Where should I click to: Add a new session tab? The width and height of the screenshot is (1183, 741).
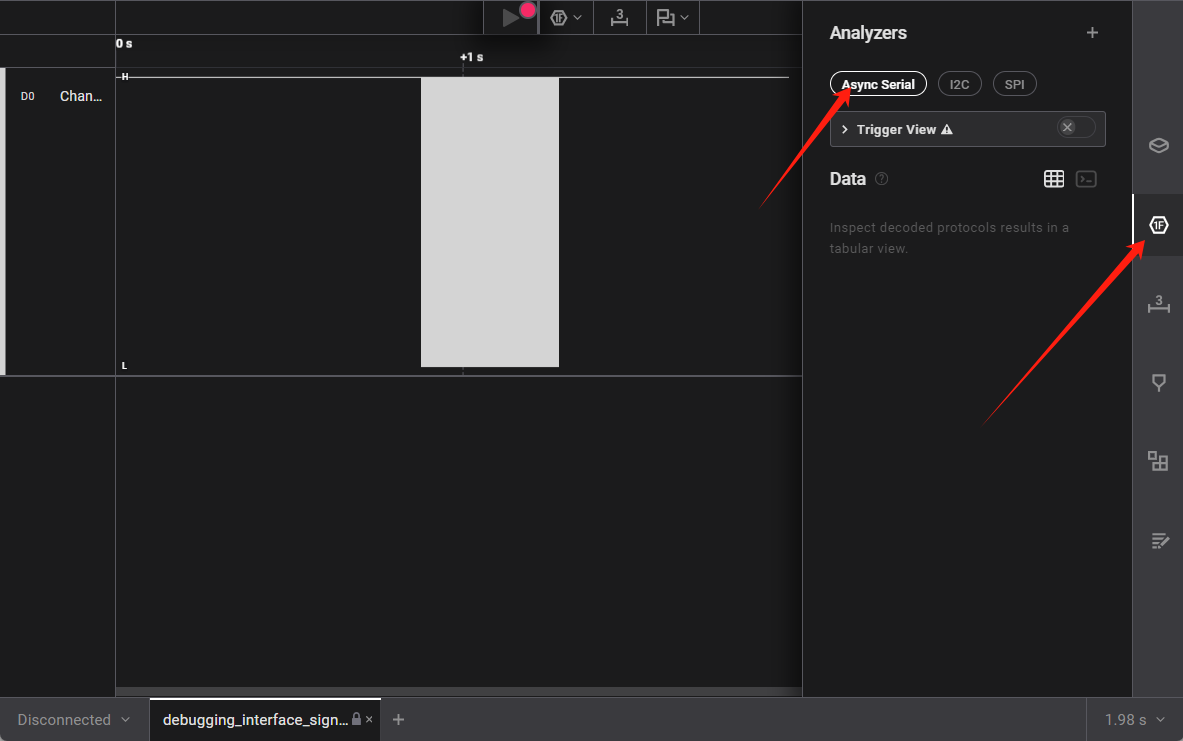pos(398,720)
